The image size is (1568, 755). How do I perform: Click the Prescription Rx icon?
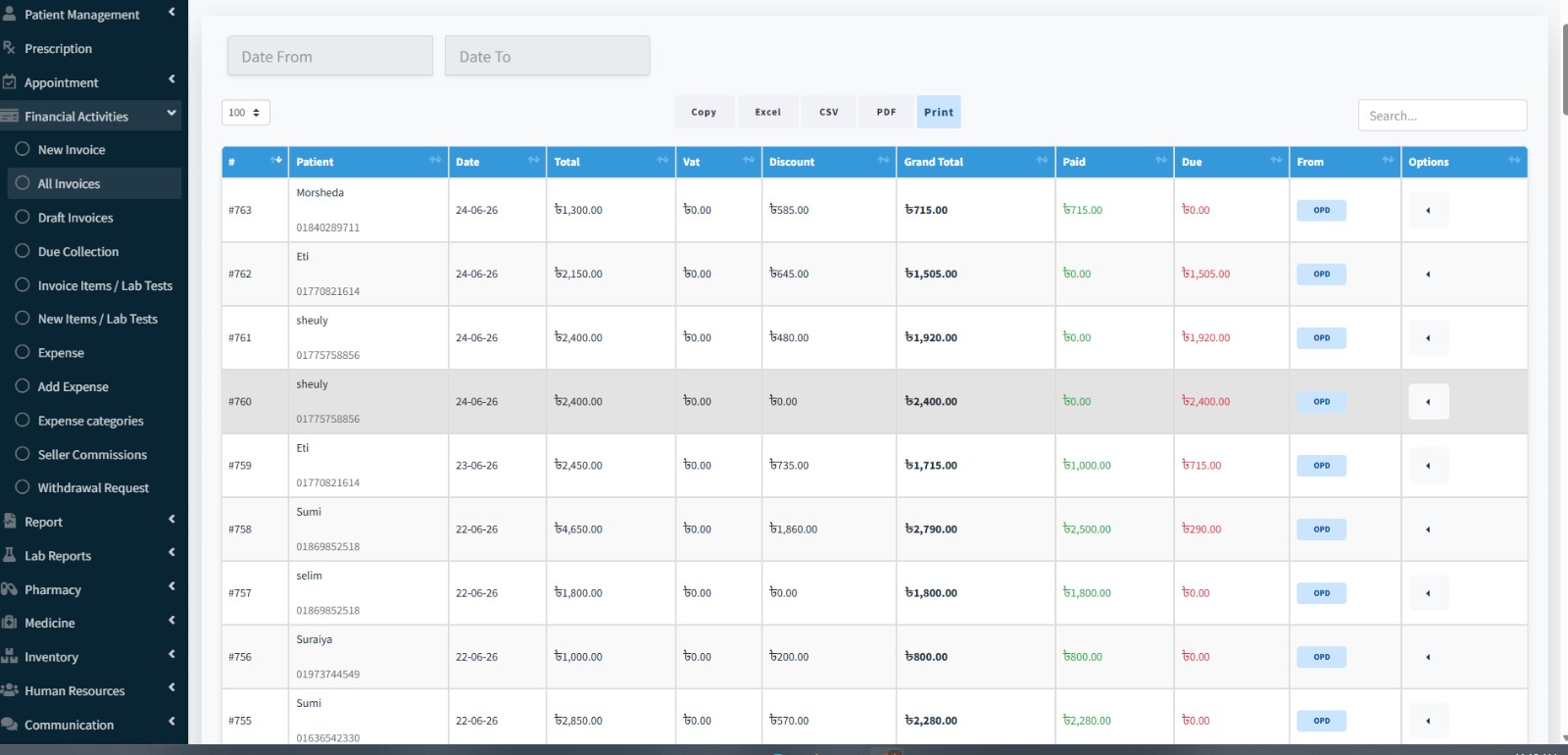9,47
